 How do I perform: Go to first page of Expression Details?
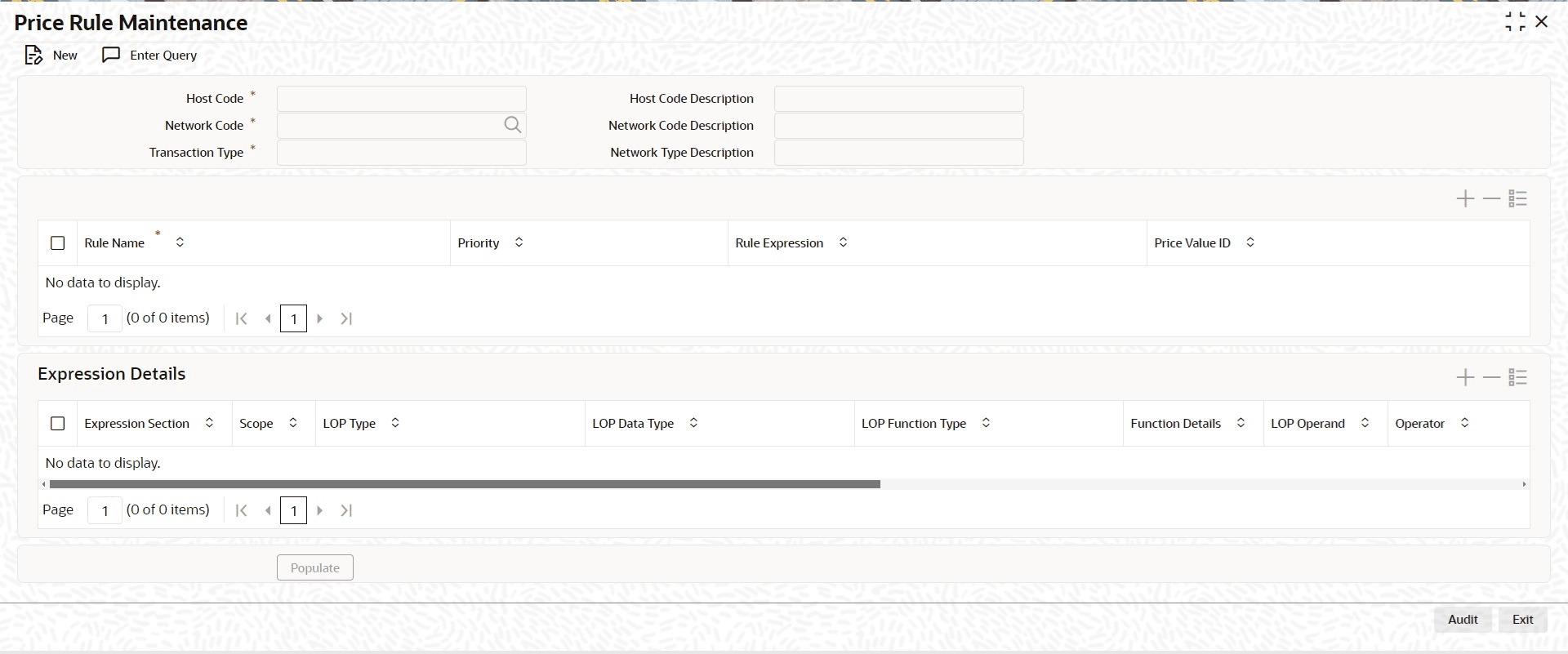(x=241, y=510)
